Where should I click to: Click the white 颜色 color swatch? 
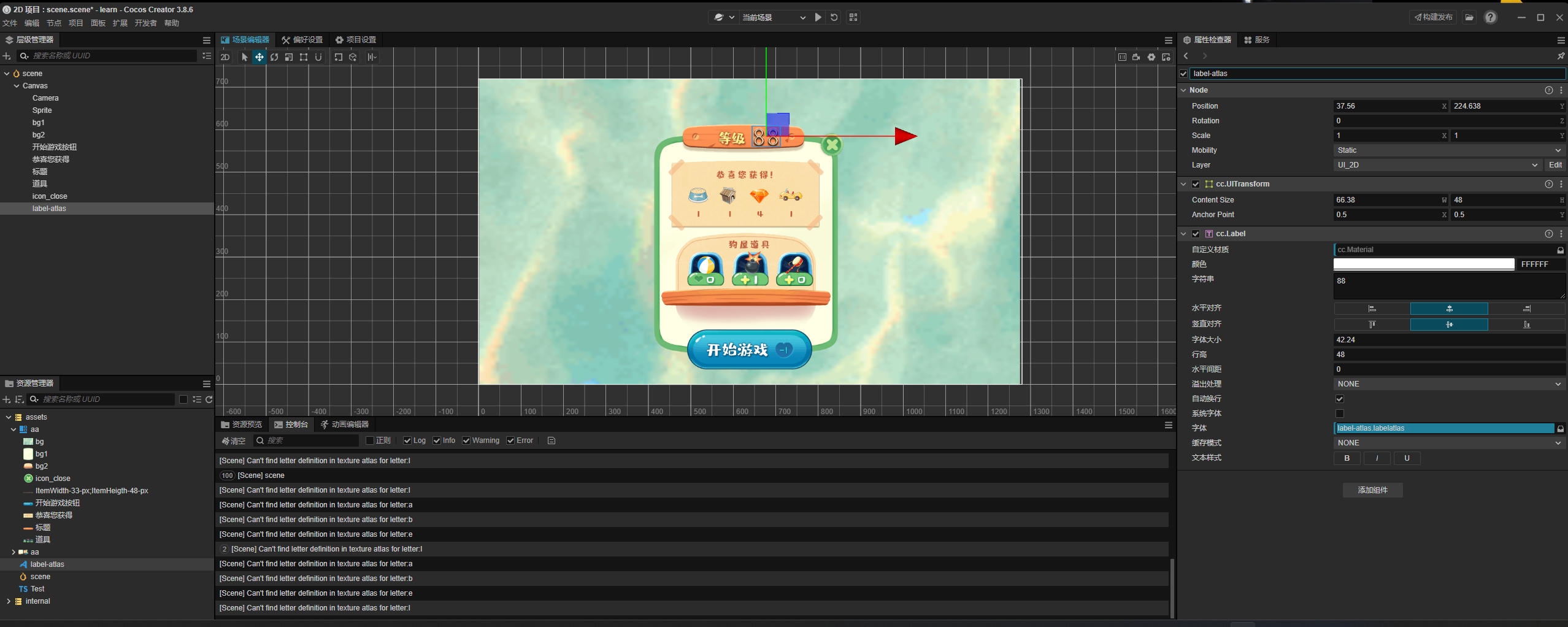point(1423,264)
